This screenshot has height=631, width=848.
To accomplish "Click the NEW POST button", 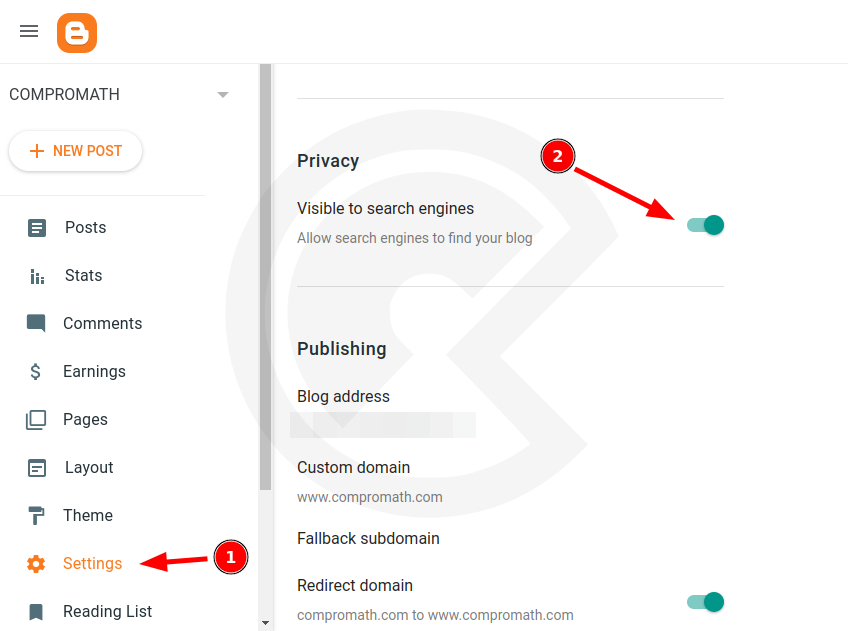I will point(75,150).
